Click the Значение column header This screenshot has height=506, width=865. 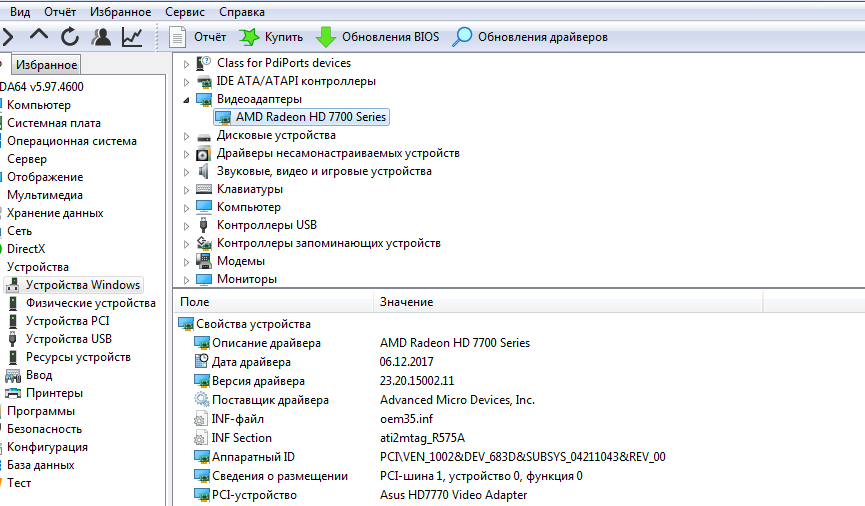406,301
